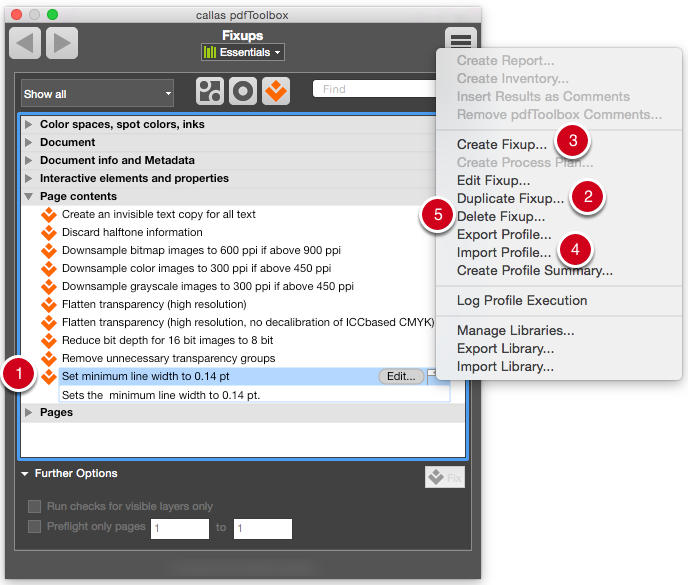Select Downsample bitmap images to 600 ppi
This screenshot has width=688, height=585.
(201, 250)
